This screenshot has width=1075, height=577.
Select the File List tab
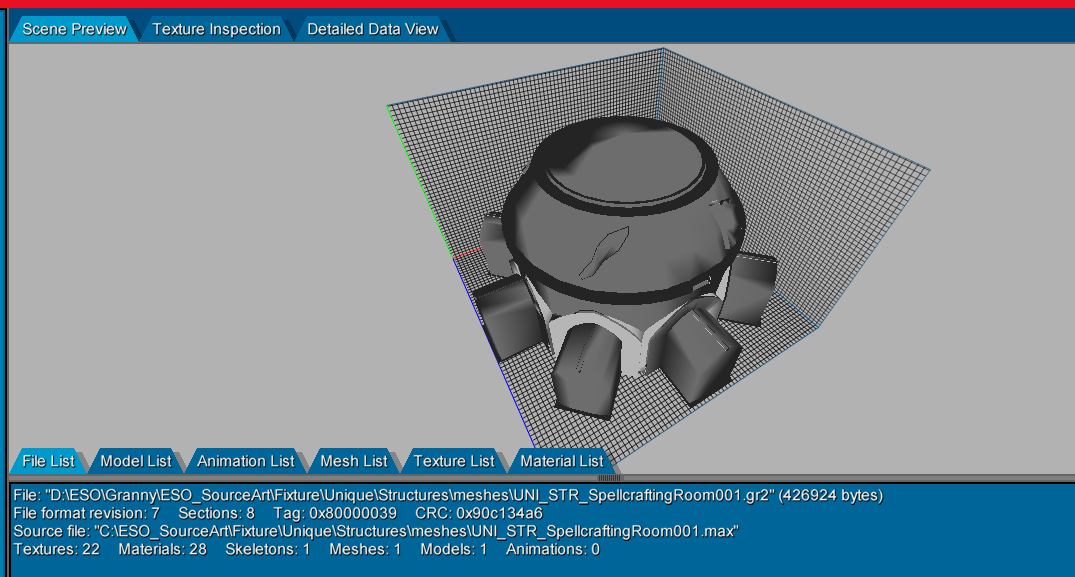point(48,461)
